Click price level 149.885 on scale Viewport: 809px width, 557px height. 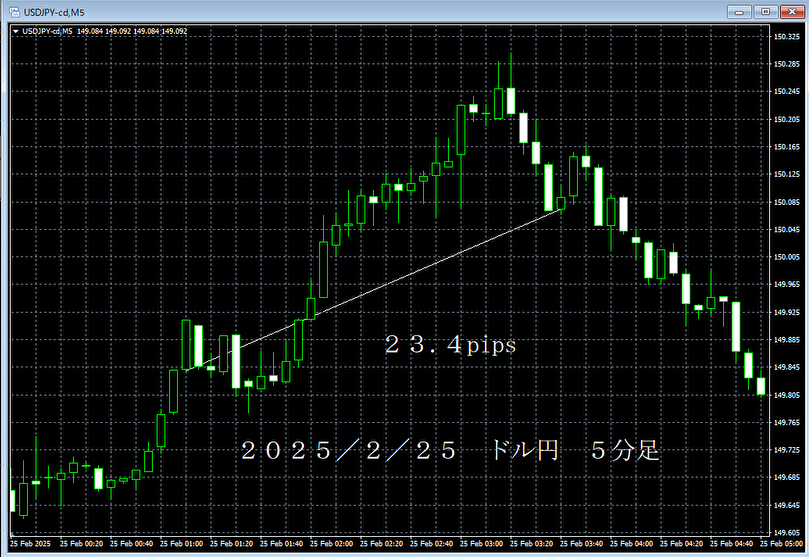coord(787,340)
